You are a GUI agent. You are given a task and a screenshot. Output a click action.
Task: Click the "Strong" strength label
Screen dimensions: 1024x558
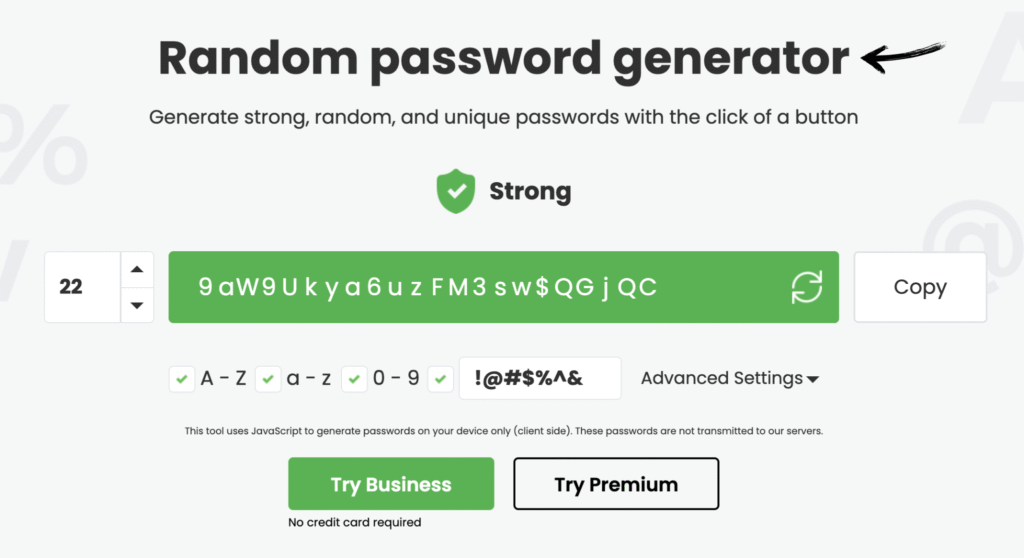click(x=530, y=192)
